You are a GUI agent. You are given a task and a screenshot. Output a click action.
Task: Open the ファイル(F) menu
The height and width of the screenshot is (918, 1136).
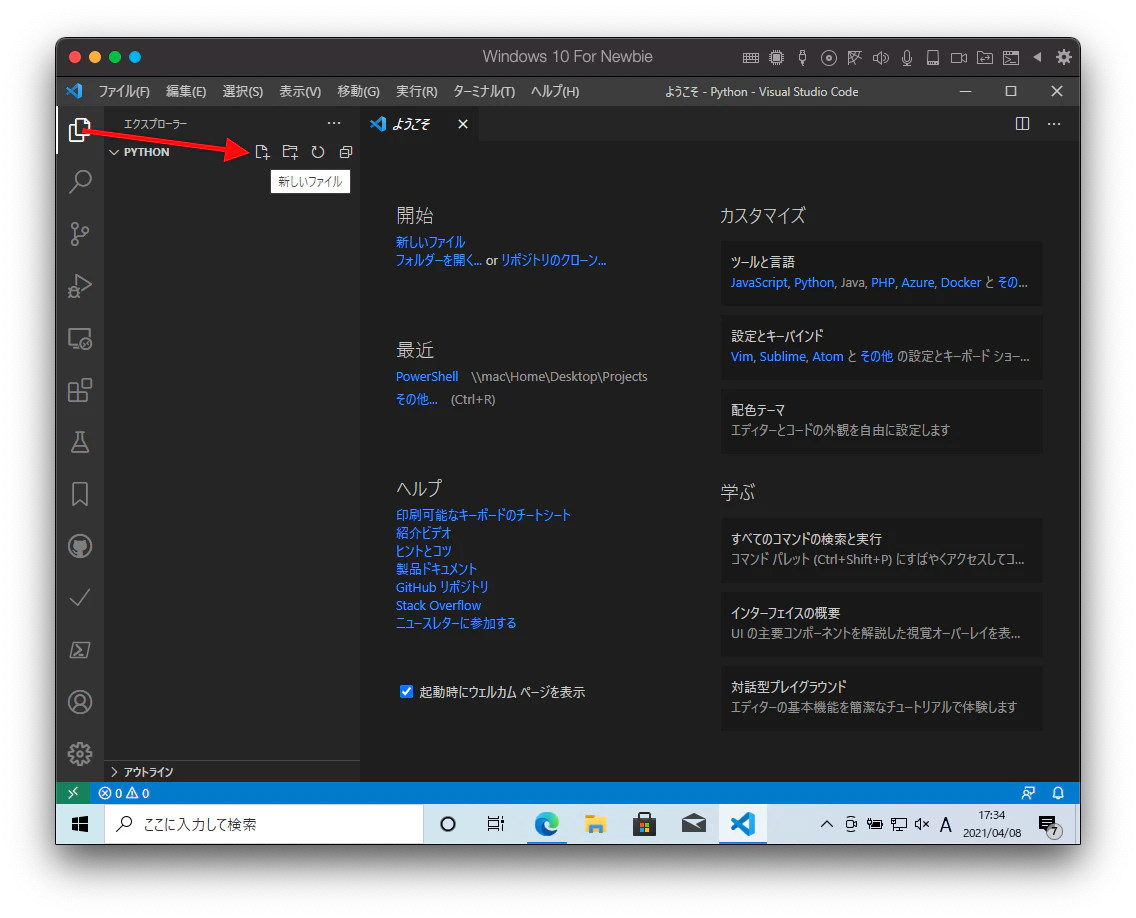coord(124,92)
